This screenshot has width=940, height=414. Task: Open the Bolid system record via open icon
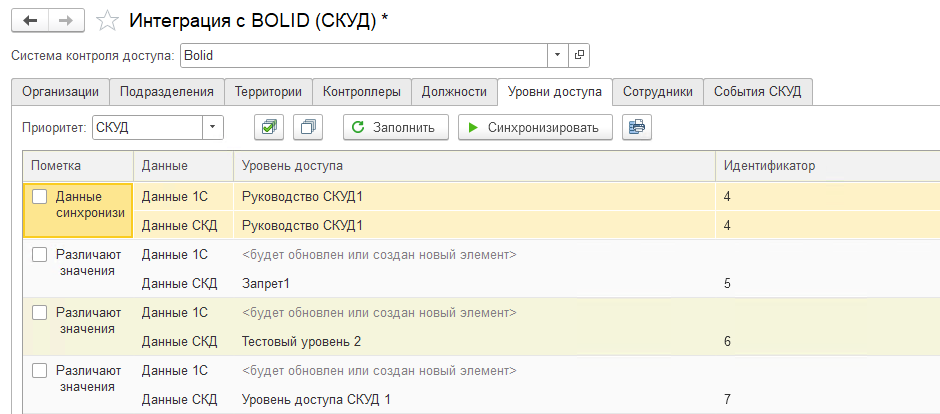(x=579, y=55)
